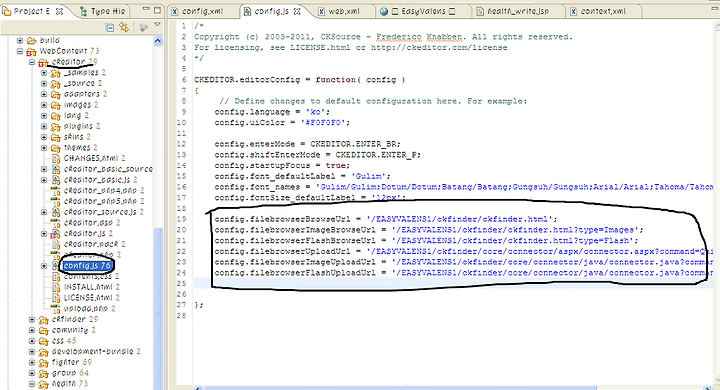The height and width of the screenshot is (390, 720).
Task: Select the images folder icon
Action: coord(56,105)
